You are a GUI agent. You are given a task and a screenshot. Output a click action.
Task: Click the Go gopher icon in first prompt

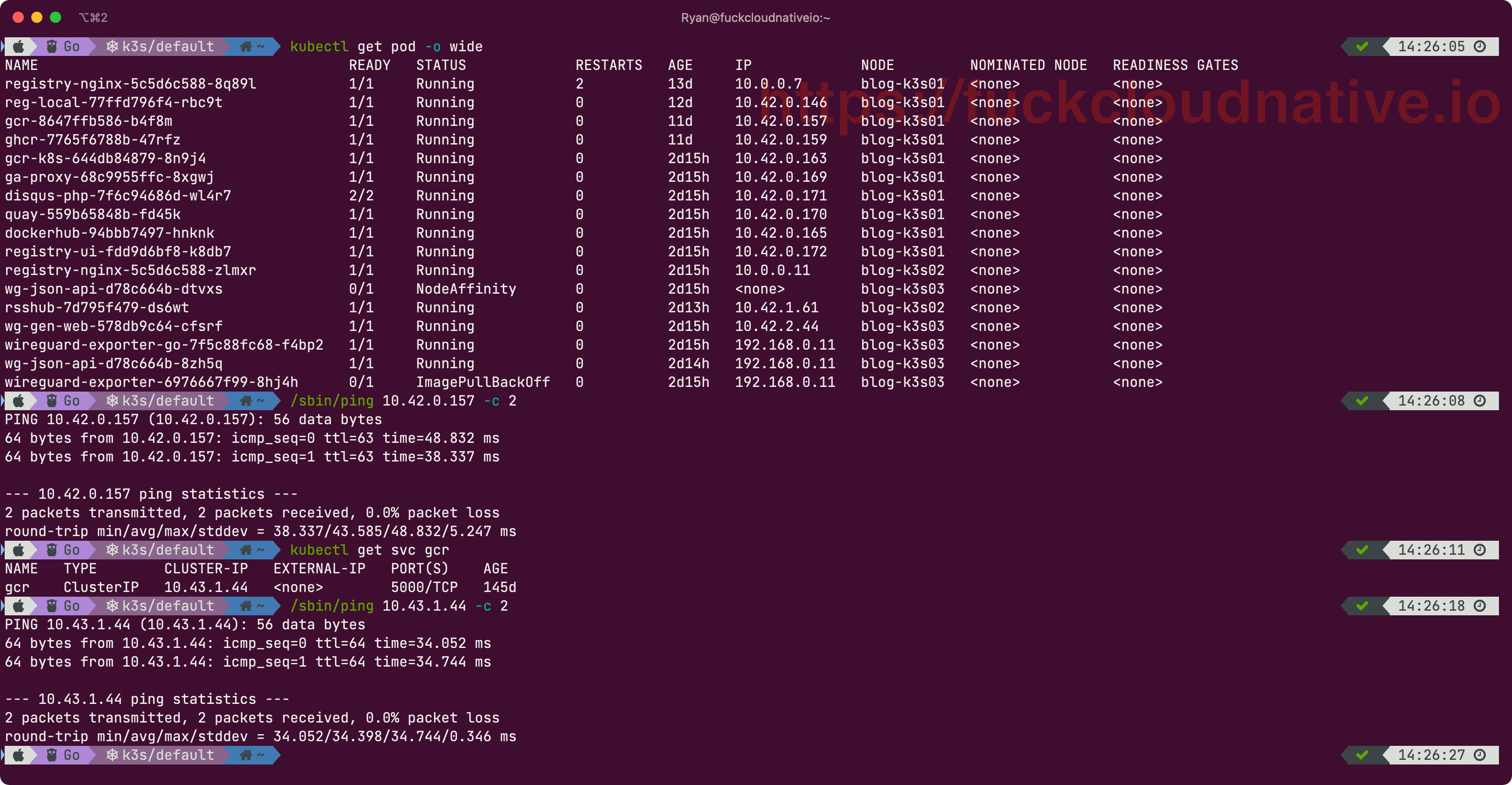[52, 46]
